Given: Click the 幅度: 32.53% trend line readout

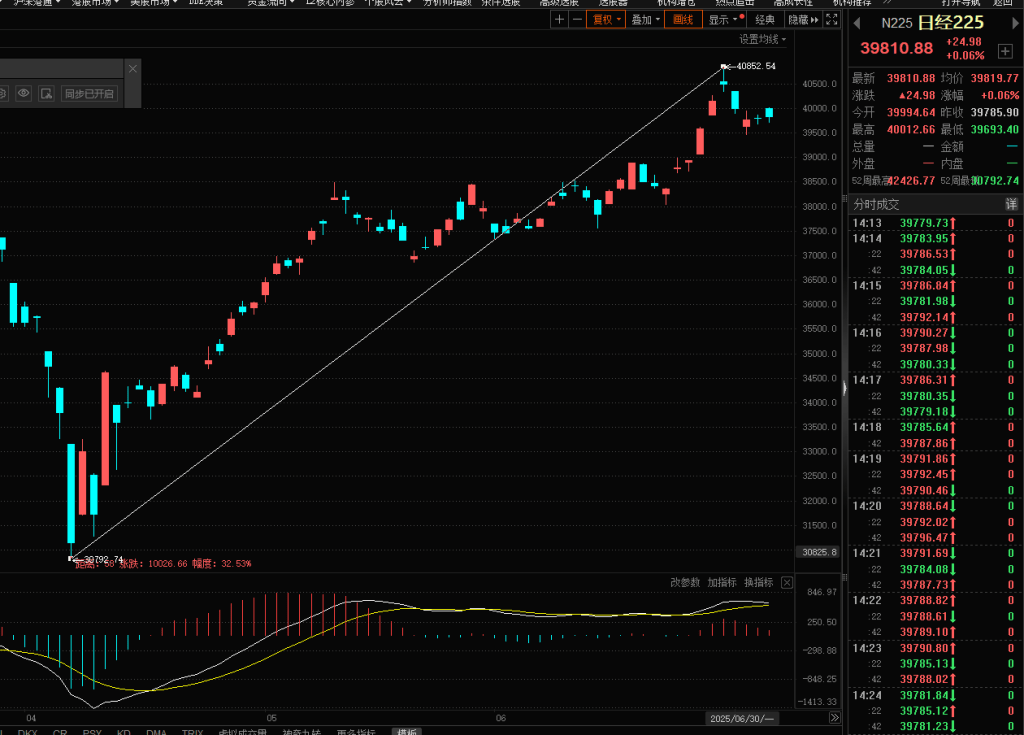Looking at the screenshot, I should pos(221,563).
